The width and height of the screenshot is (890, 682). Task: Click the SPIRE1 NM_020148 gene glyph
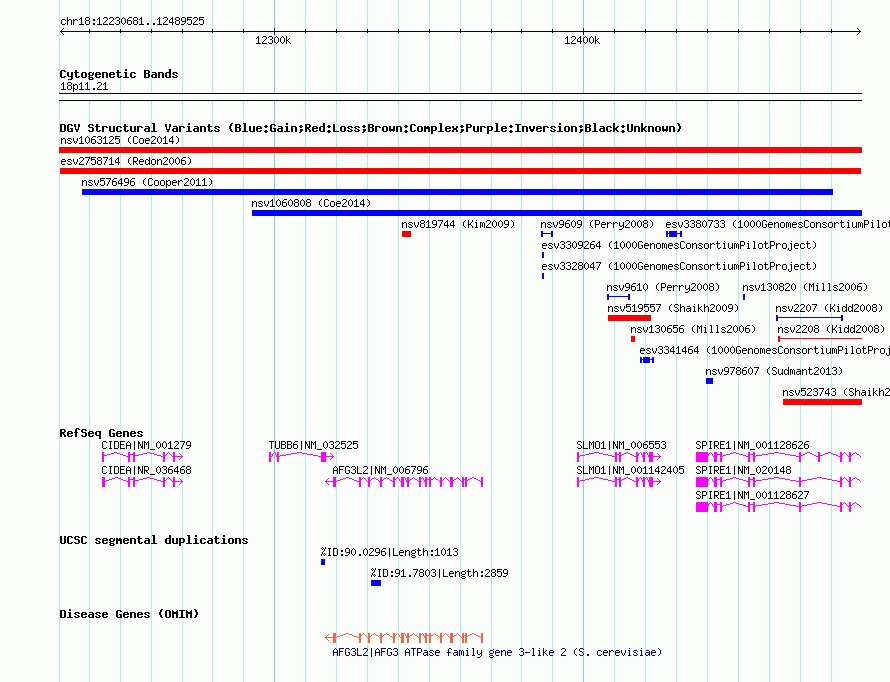coord(779,482)
